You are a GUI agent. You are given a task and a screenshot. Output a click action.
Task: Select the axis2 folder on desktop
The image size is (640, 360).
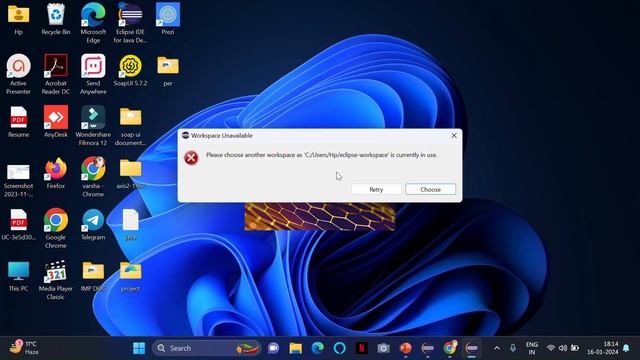tap(130, 173)
